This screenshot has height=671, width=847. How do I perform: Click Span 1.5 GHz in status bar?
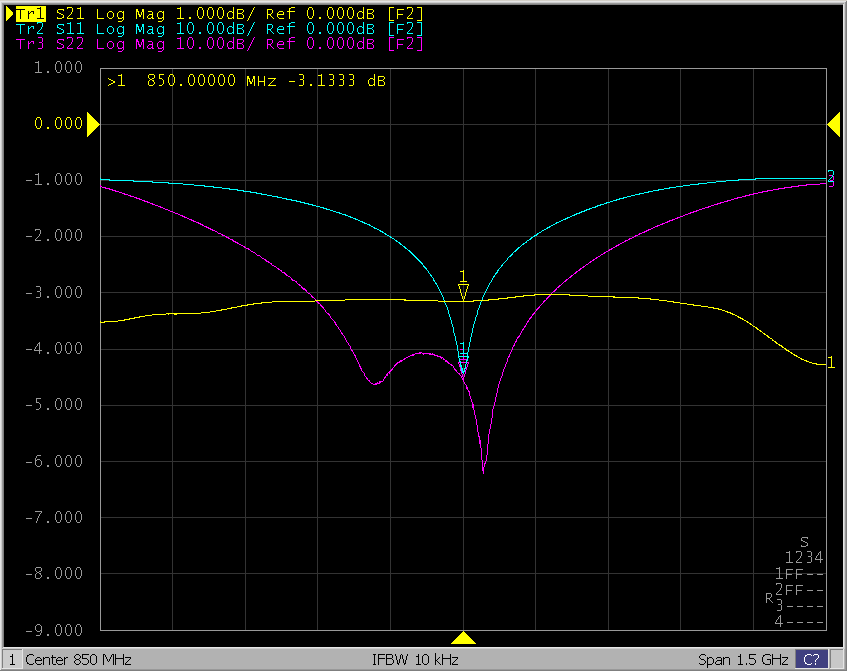pyautogui.click(x=742, y=660)
